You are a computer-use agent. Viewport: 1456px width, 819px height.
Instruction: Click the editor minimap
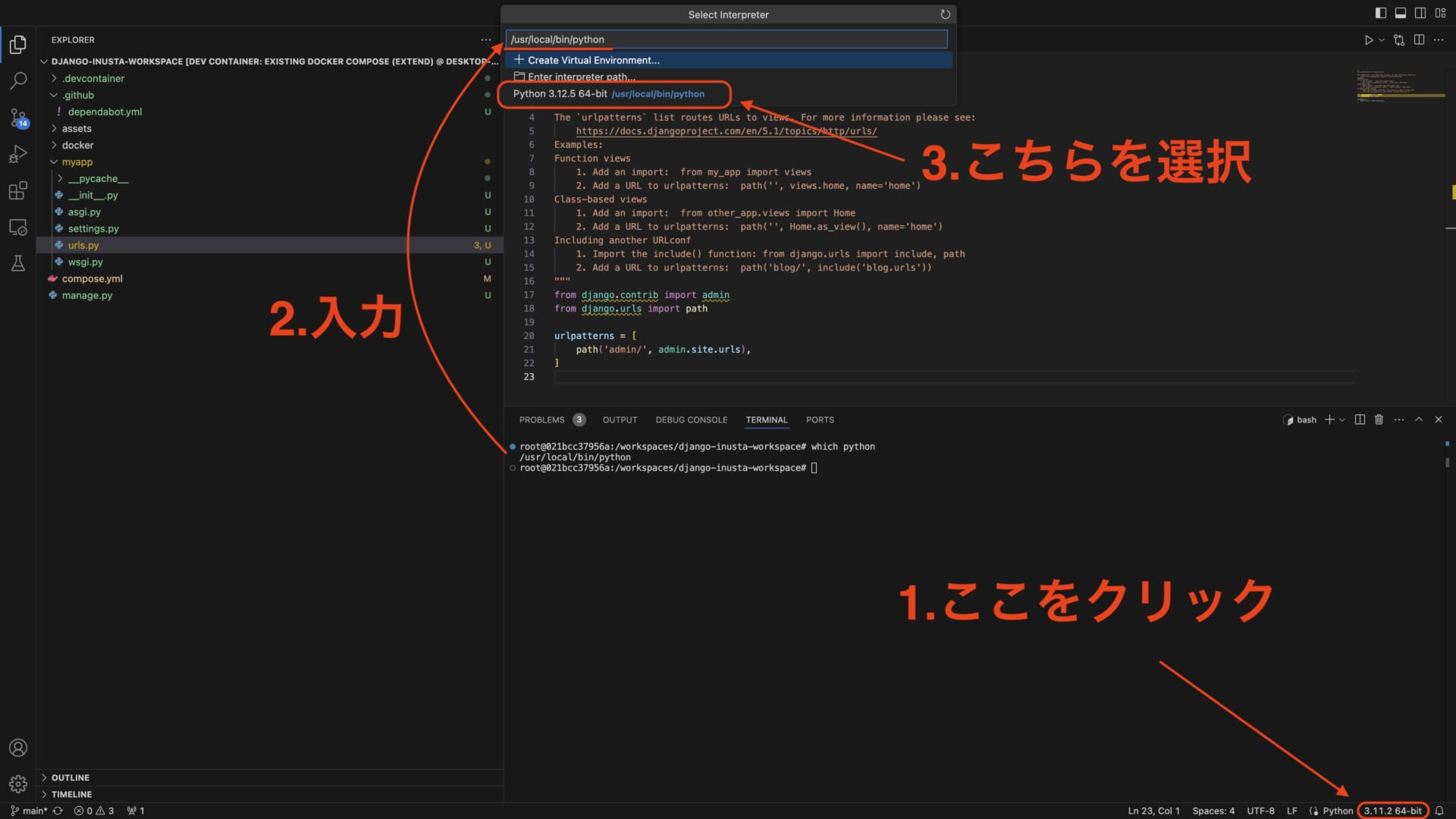tap(1400, 85)
